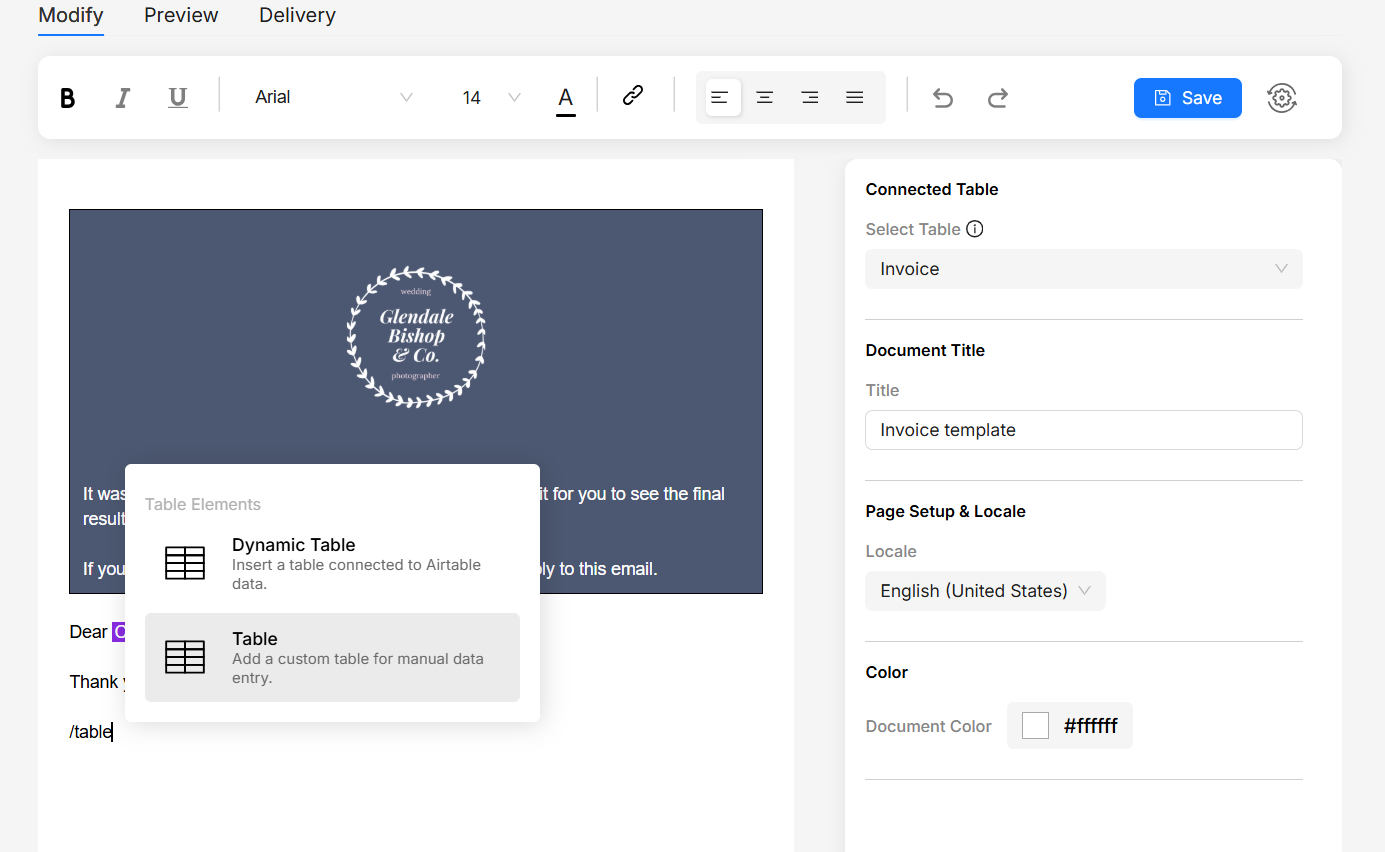Underline the selected text
The height and width of the screenshot is (852, 1385).
coord(178,97)
